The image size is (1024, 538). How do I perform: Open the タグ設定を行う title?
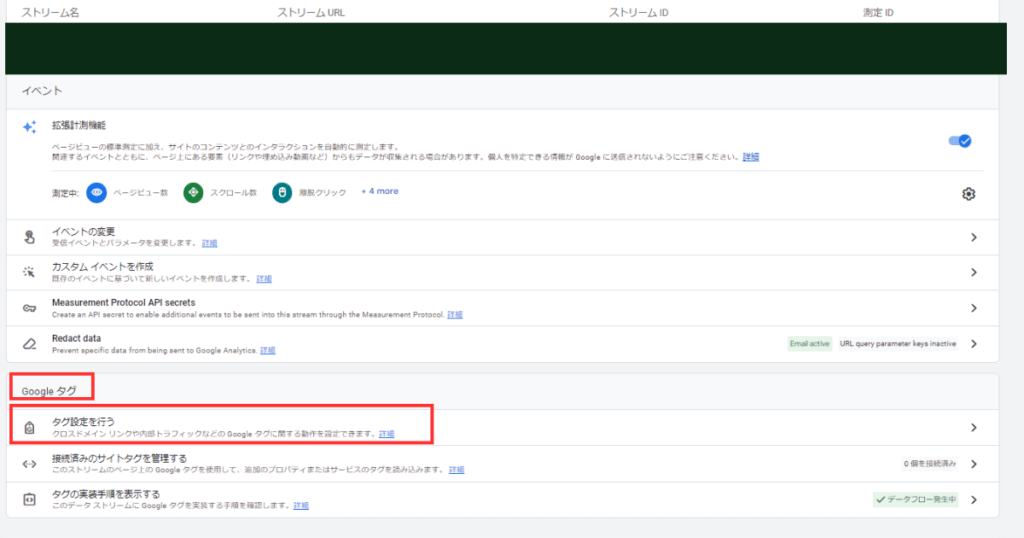coord(83,422)
